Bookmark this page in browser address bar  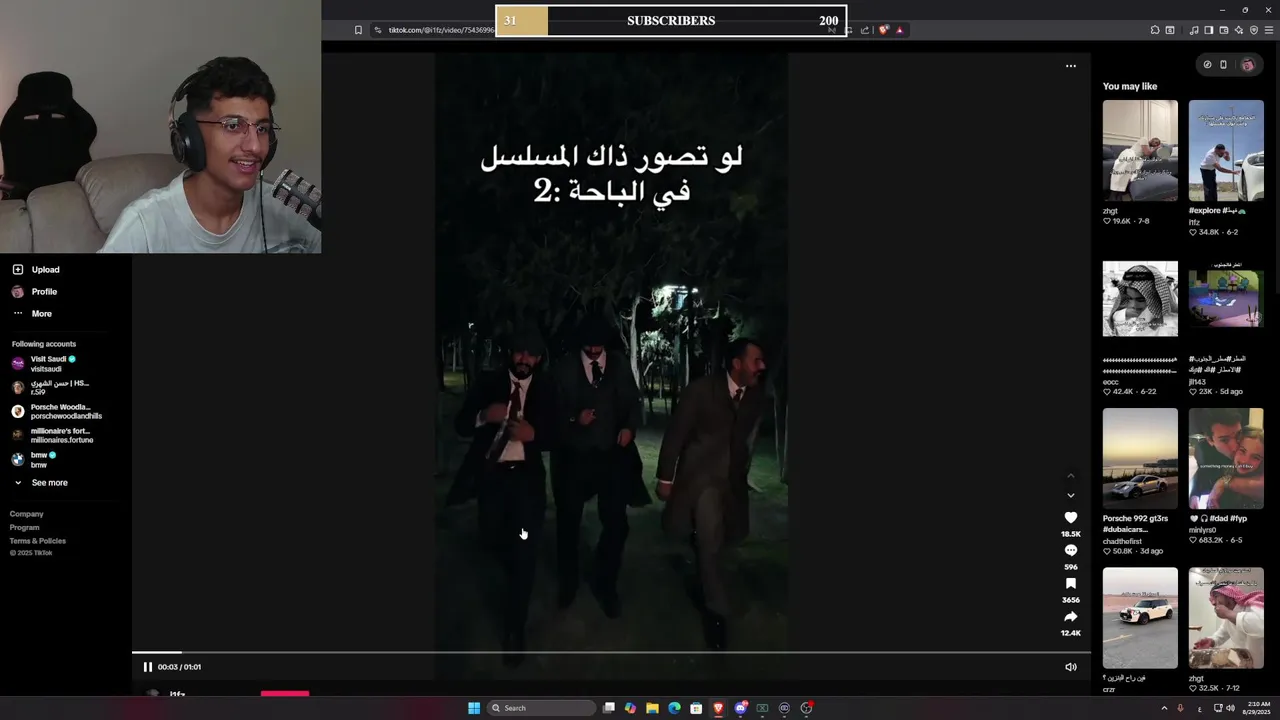click(x=358, y=30)
